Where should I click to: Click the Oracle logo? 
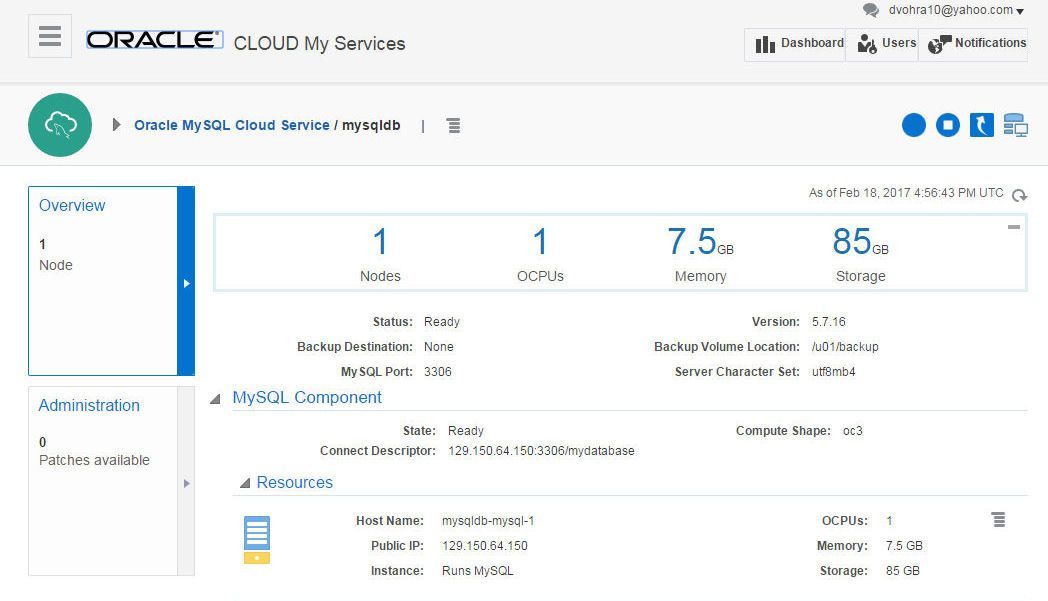coord(154,40)
